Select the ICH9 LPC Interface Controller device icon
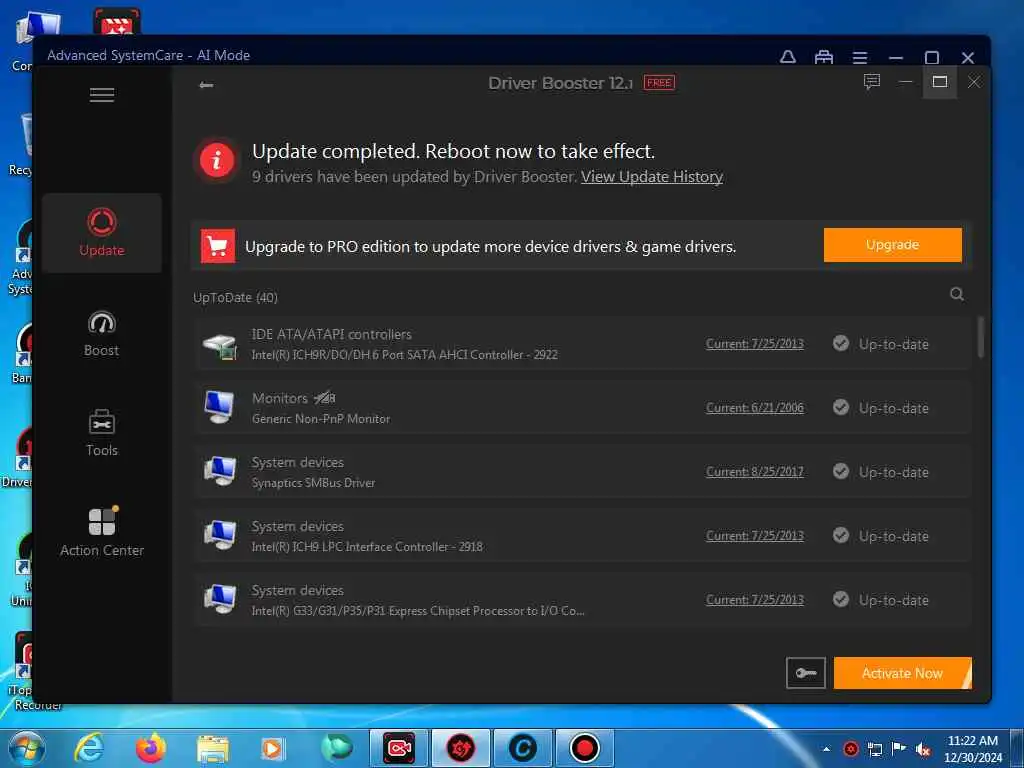 coord(219,535)
